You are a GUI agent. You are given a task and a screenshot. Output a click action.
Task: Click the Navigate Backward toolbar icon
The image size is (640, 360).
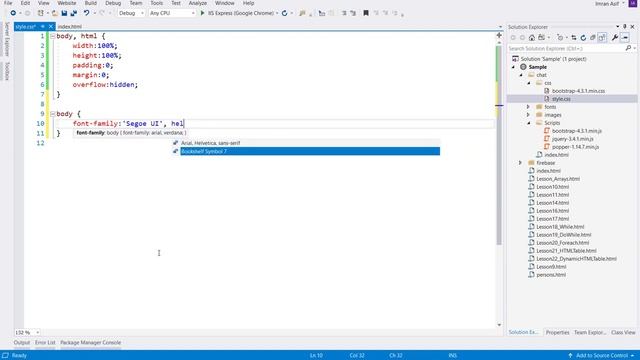pyautogui.click(x=13, y=13)
